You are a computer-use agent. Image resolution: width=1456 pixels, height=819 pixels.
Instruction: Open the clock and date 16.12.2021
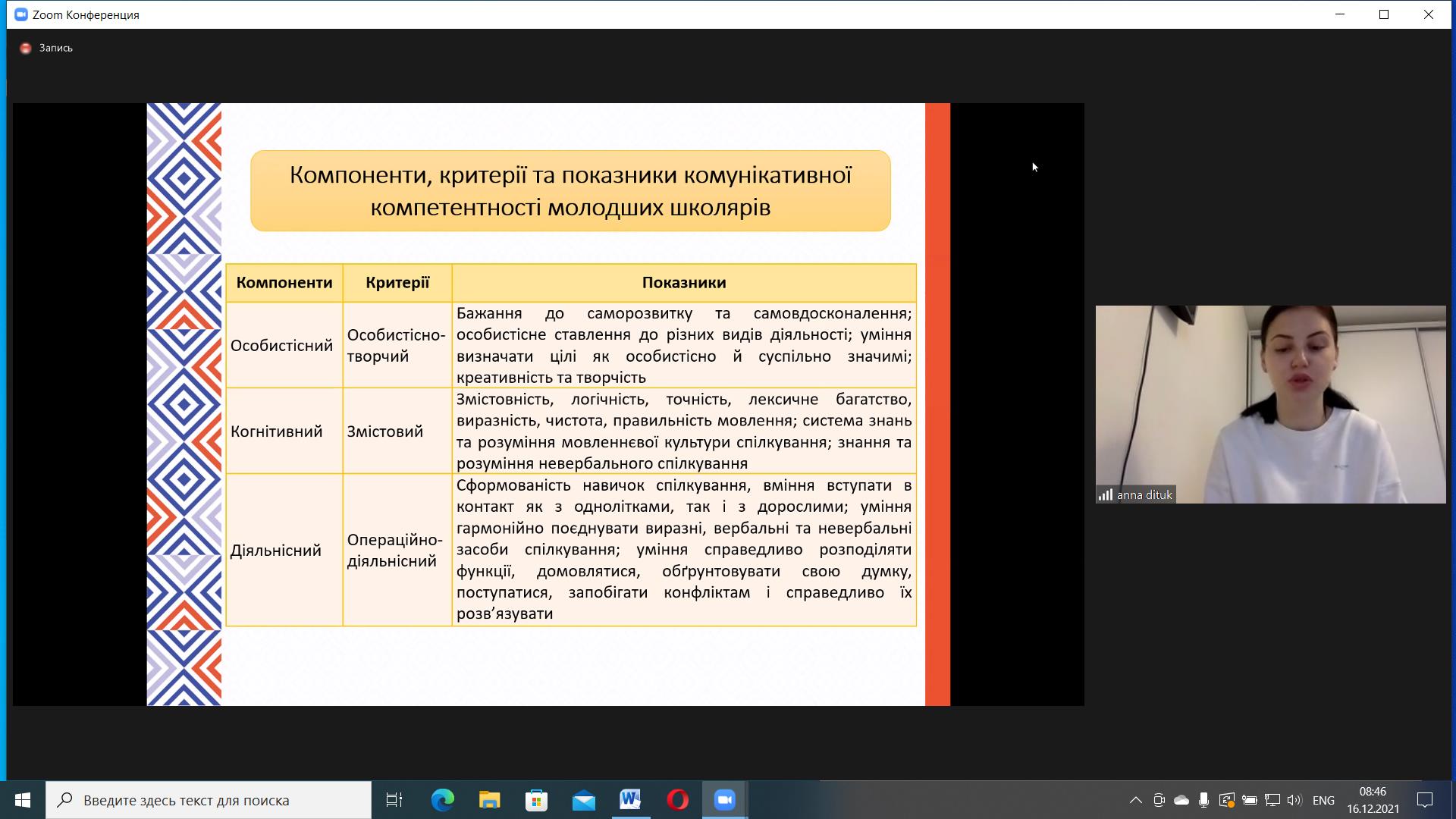coord(1373,800)
